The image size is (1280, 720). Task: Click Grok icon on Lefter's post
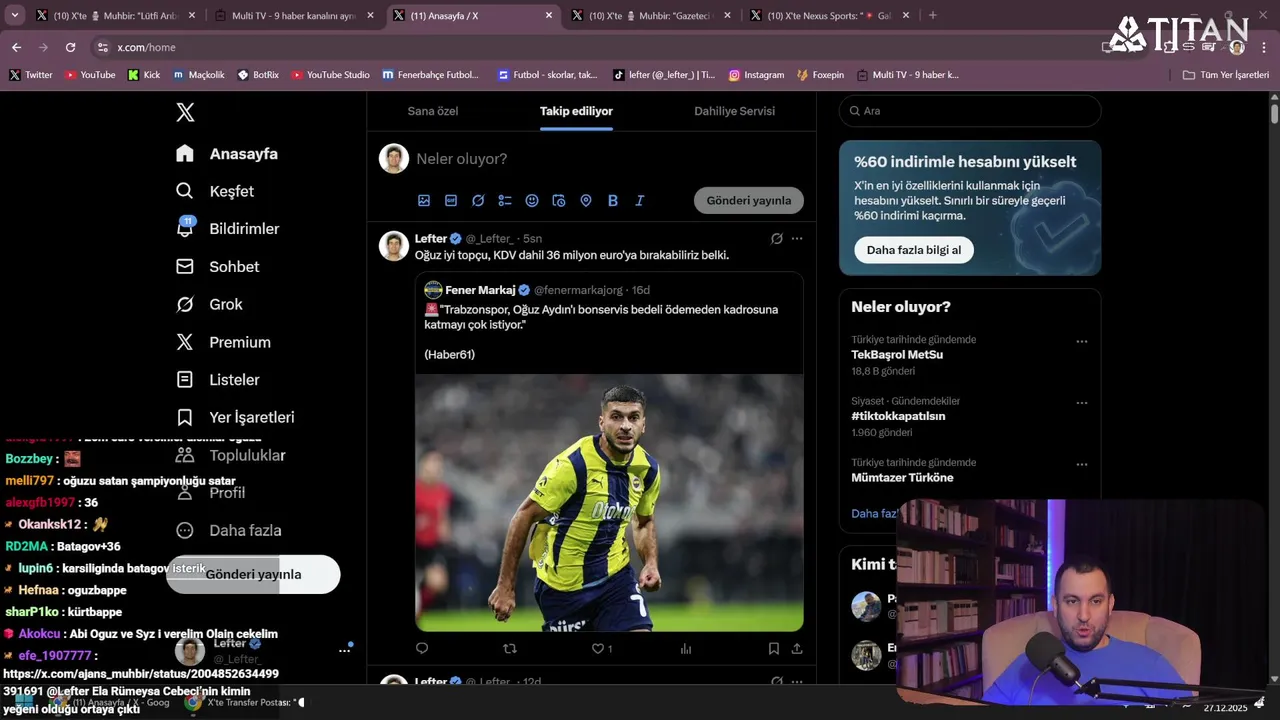pos(777,239)
